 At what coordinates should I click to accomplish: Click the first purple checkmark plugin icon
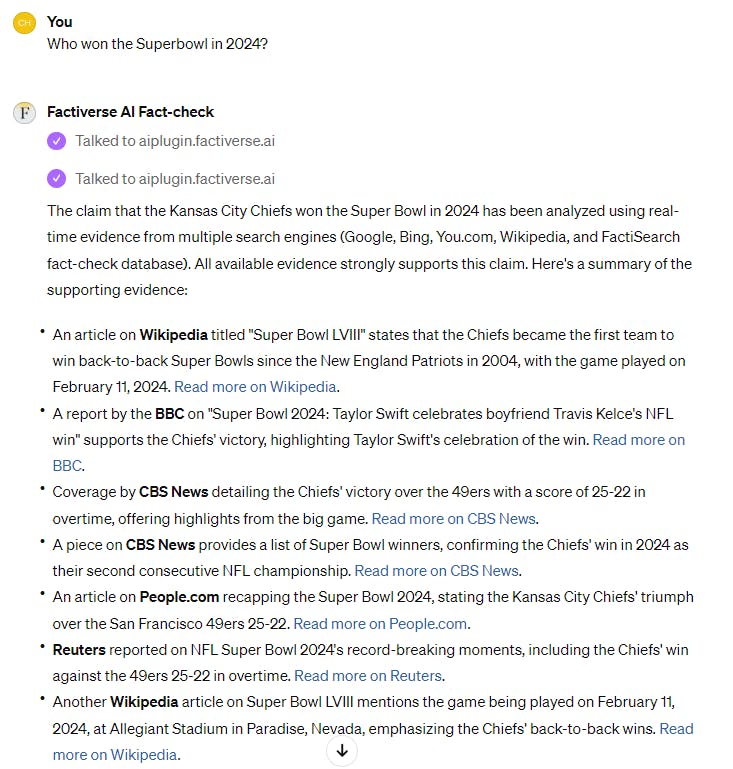click(56, 141)
